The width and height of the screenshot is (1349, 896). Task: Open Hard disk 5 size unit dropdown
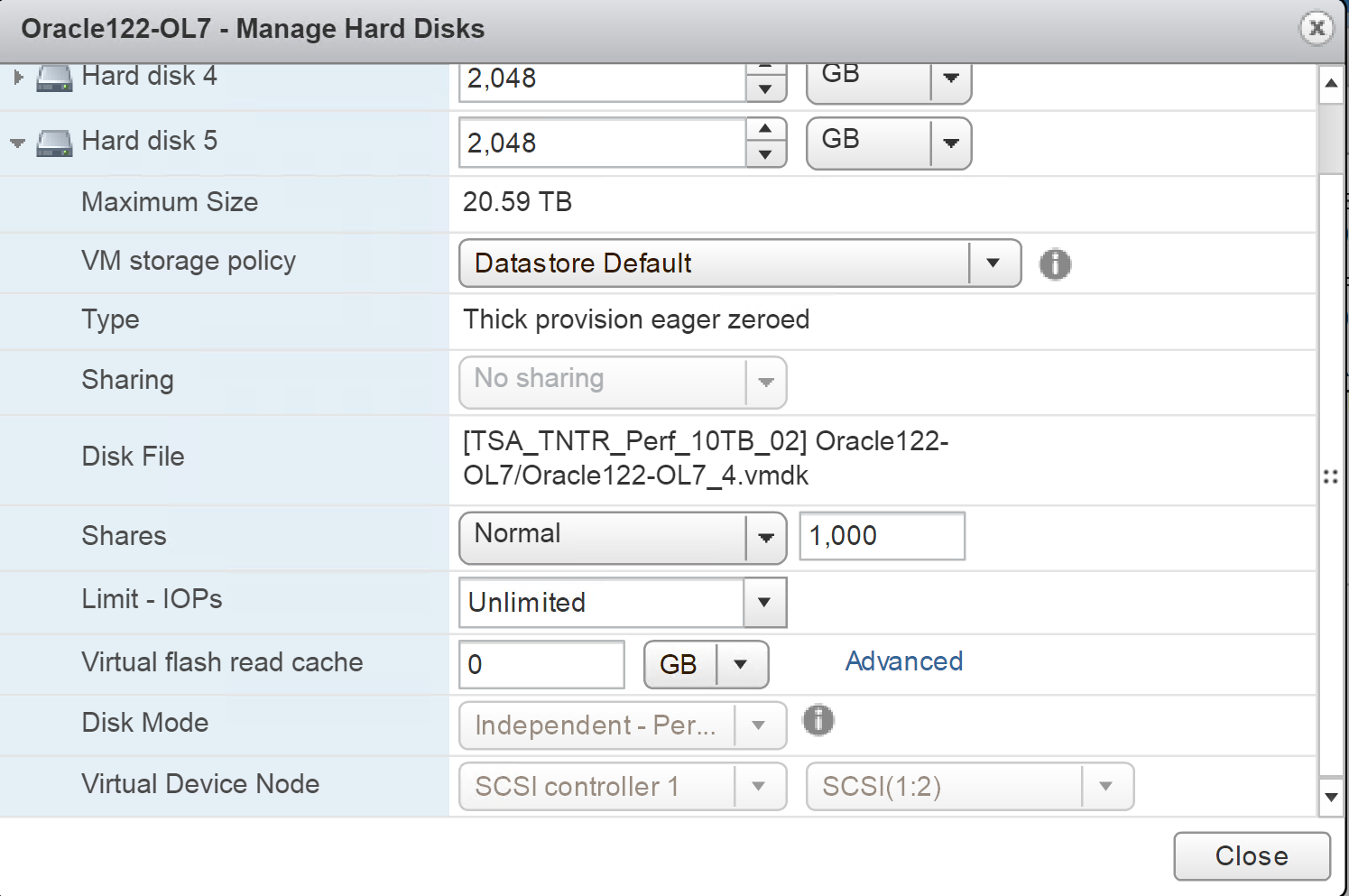pos(950,143)
